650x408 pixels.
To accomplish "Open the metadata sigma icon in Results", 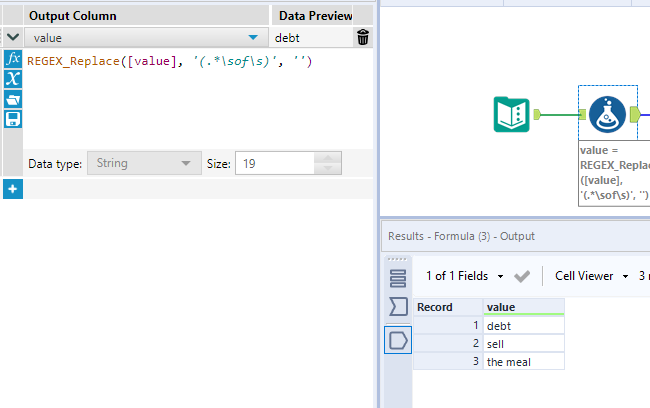I will [398, 307].
